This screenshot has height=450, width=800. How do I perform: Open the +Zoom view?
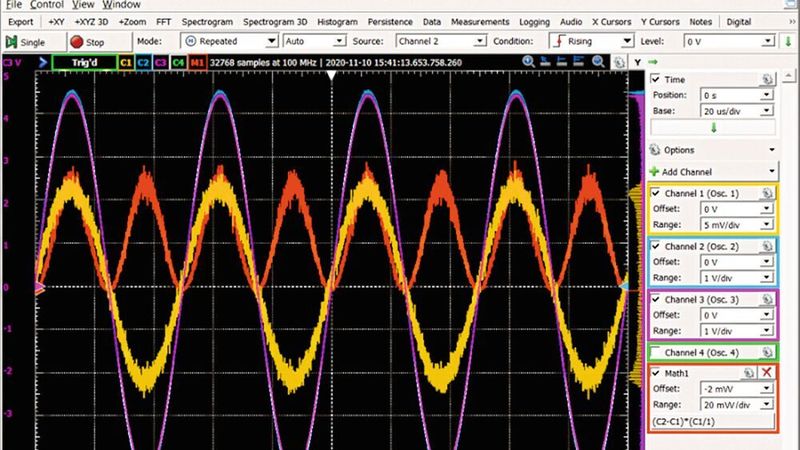[x=132, y=22]
